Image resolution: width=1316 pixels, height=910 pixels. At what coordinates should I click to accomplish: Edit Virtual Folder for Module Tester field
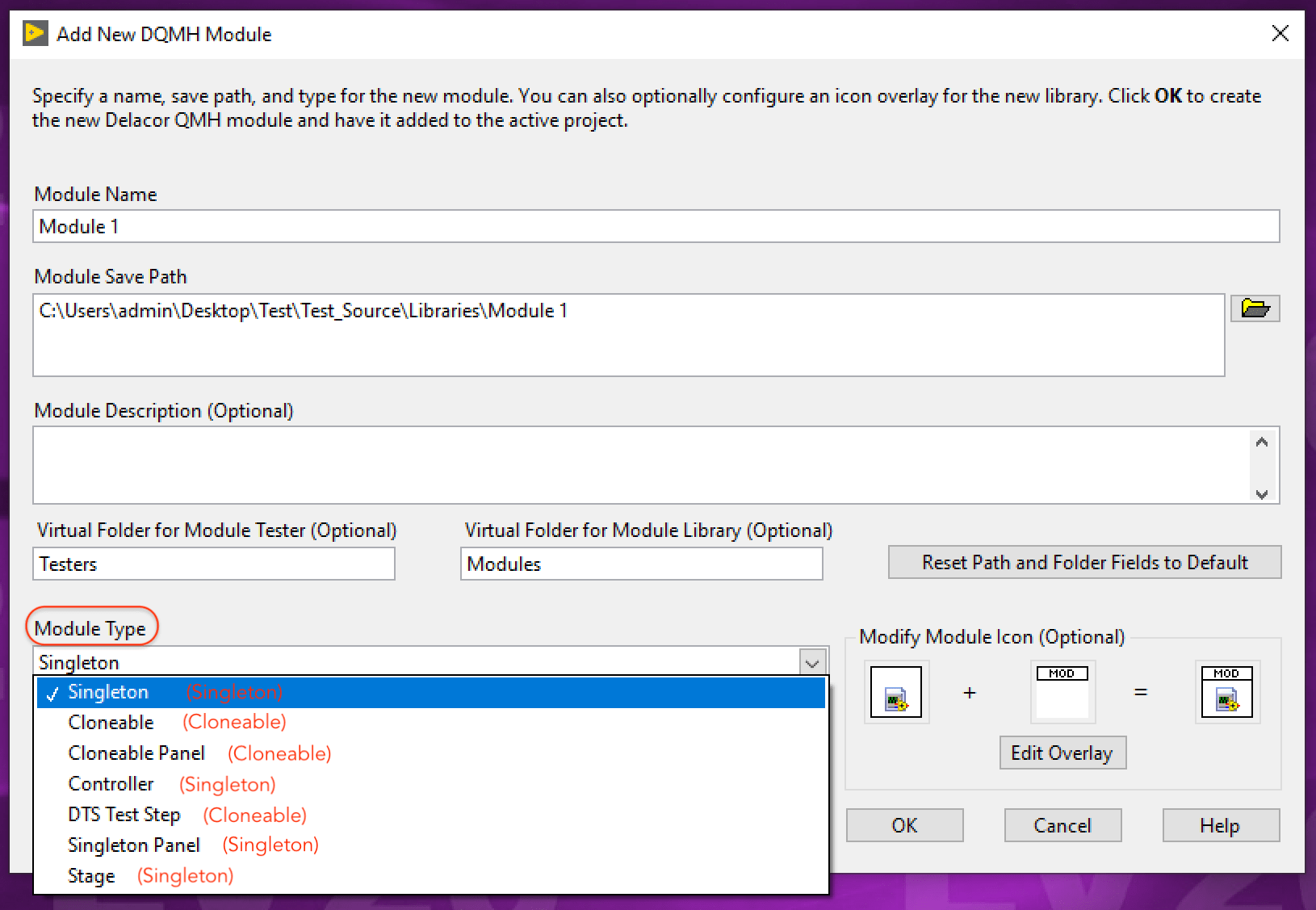pos(214,564)
